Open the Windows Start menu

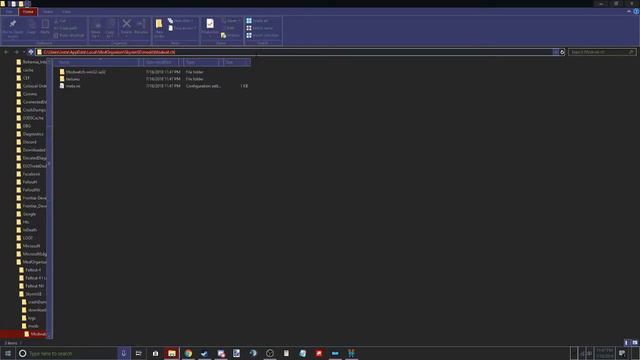(x=7, y=353)
